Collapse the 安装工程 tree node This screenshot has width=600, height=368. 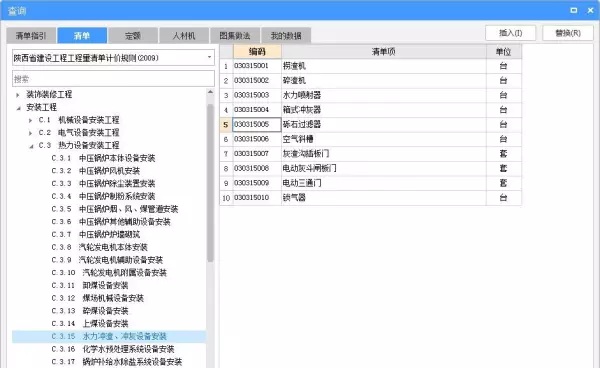pos(18,107)
